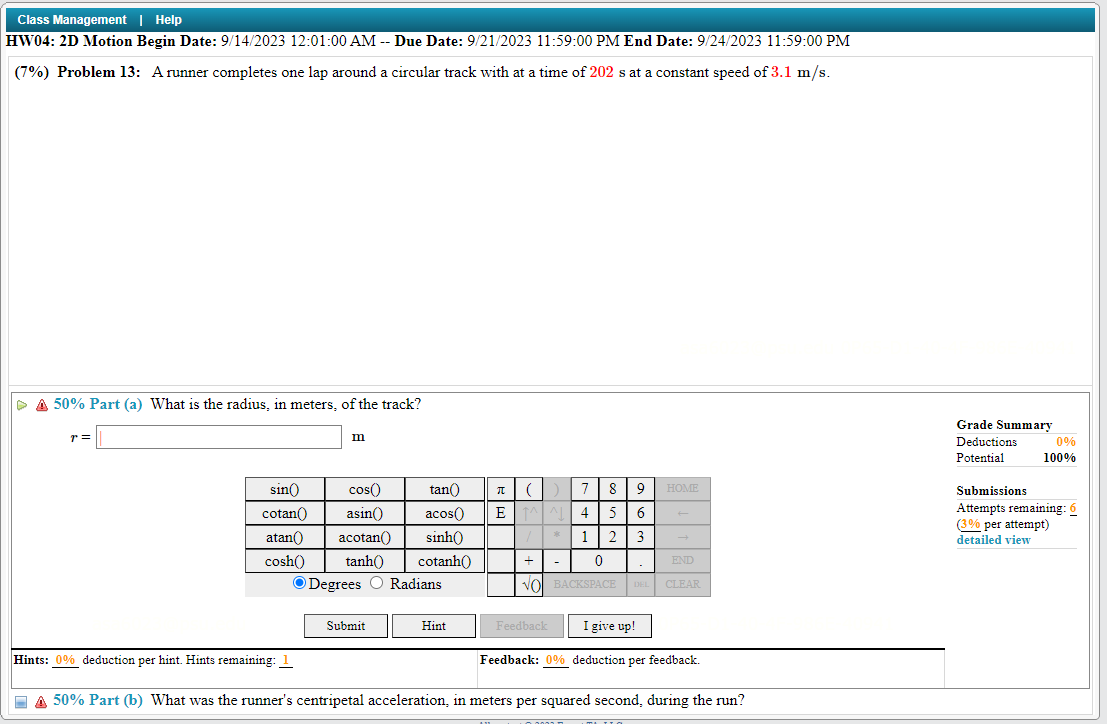The width and height of the screenshot is (1107, 724).
Task: Submit your answer for Part (a)
Action: click(345, 625)
